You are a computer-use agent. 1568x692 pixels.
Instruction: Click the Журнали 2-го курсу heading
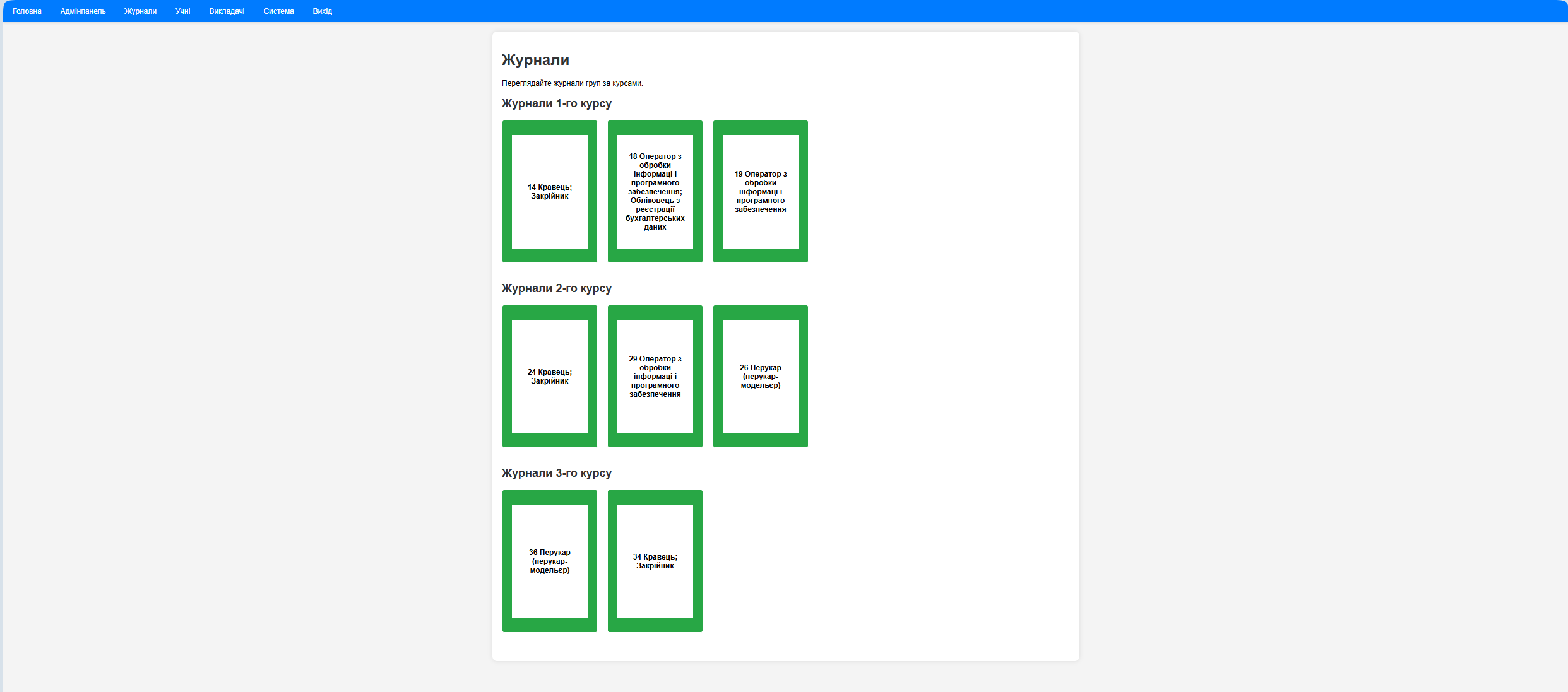[x=556, y=288]
